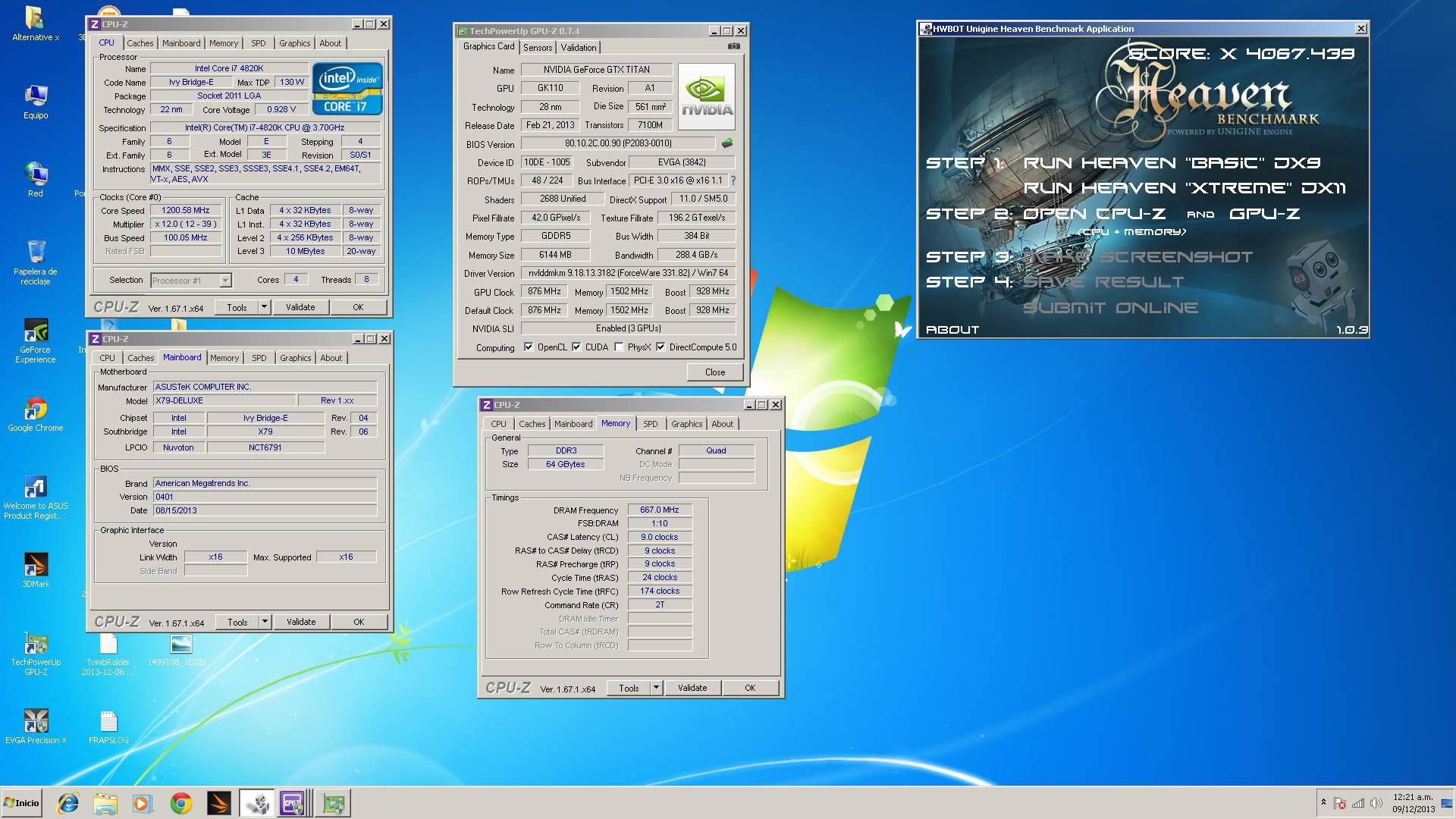Click Validate in CPU-Z CPU window
The image size is (1456, 819).
(300, 307)
